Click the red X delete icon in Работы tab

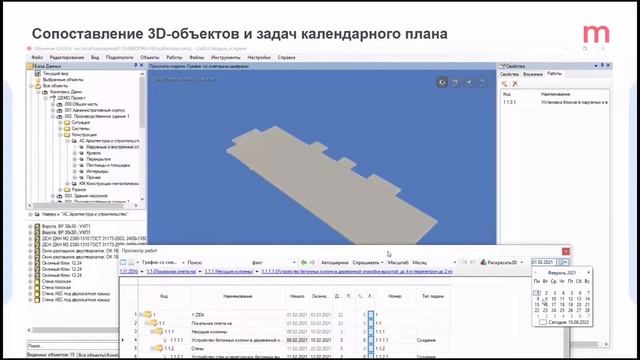pyautogui.click(x=515, y=84)
